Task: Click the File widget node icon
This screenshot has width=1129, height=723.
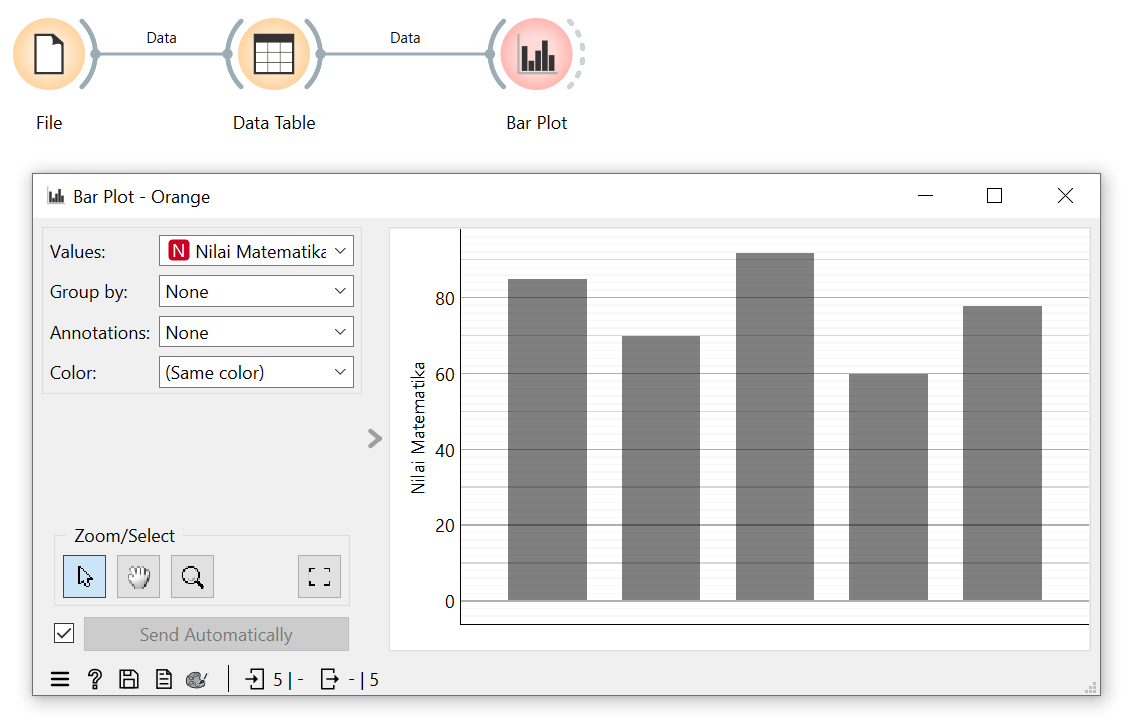Action: tap(49, 53)
